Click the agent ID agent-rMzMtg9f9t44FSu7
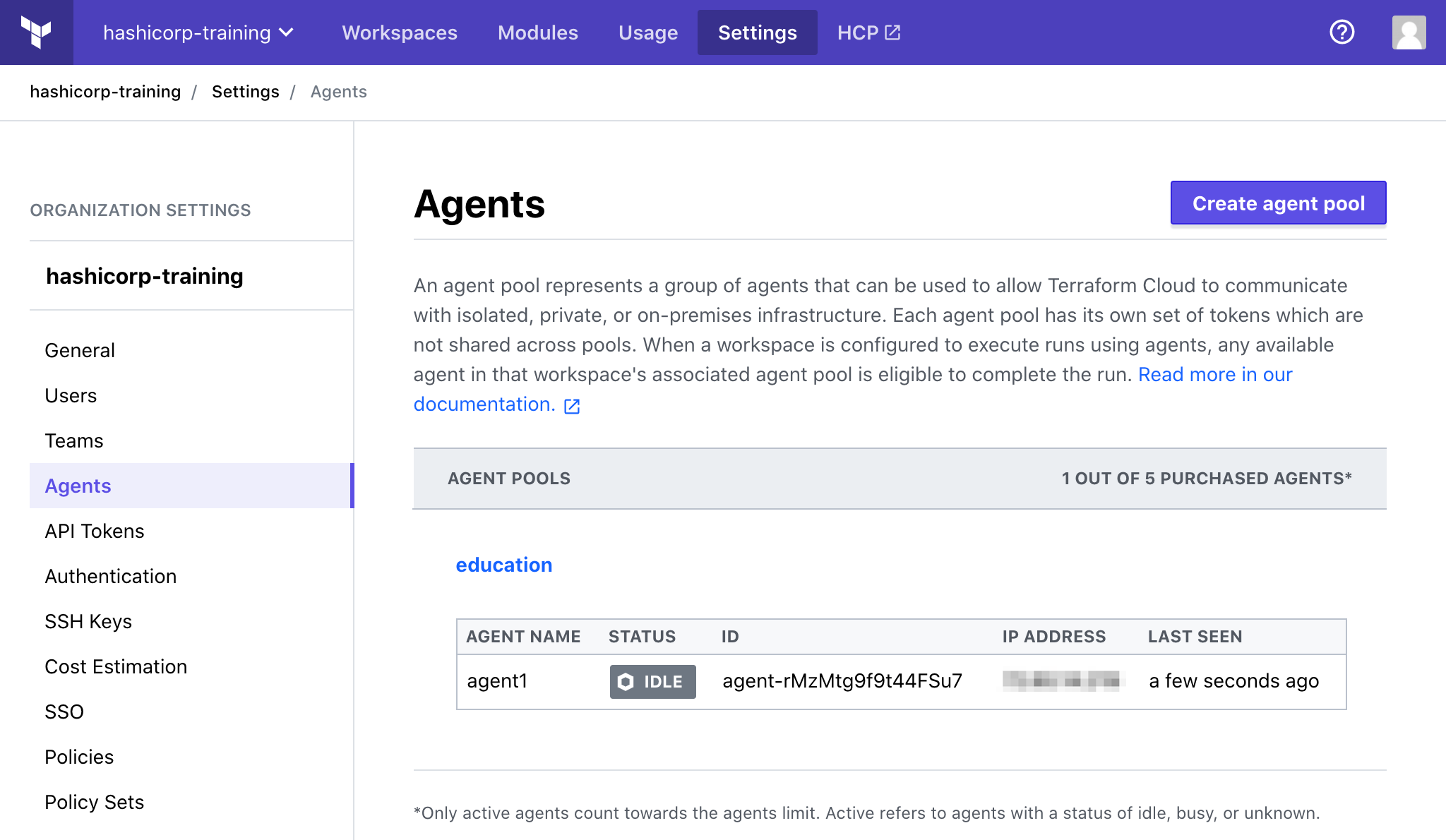This screenshot has height=840, width=1446. click(x=842, y=681)
